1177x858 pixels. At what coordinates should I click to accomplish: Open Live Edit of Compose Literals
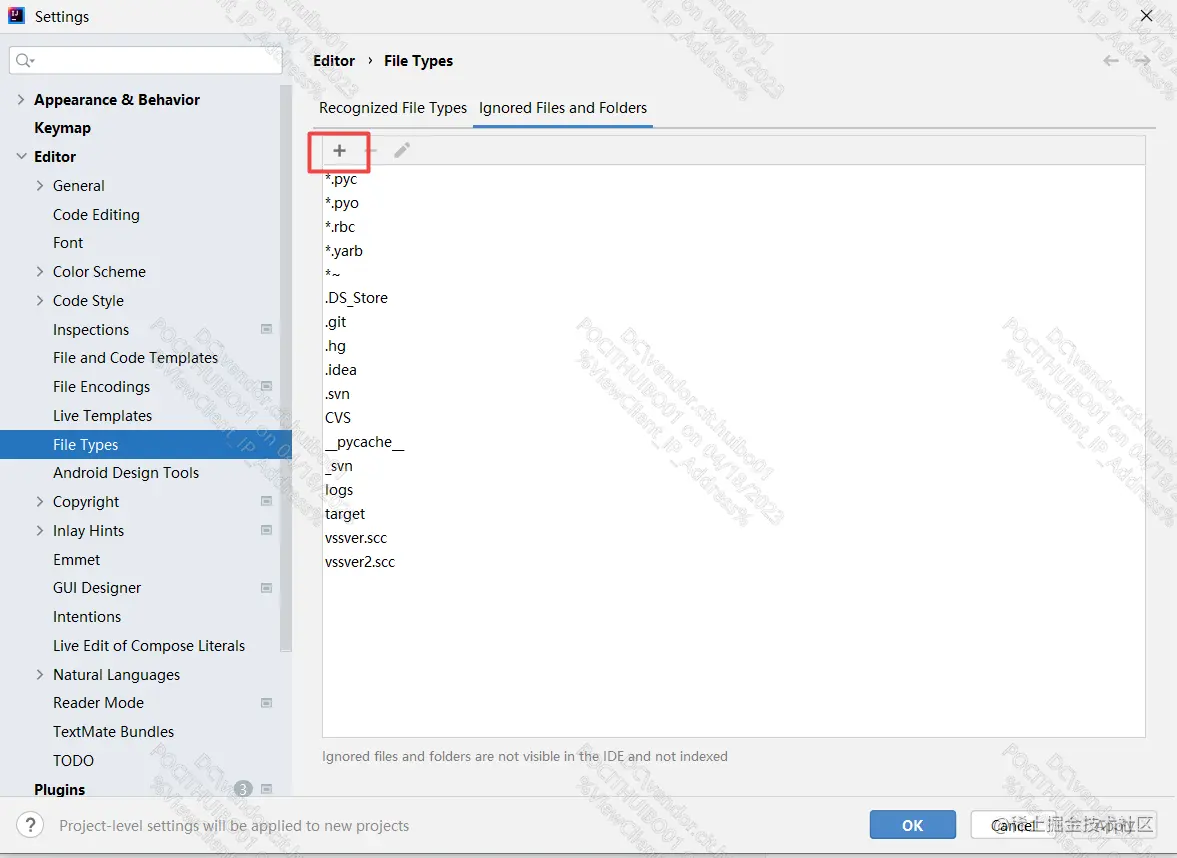(x=149, y=646)
